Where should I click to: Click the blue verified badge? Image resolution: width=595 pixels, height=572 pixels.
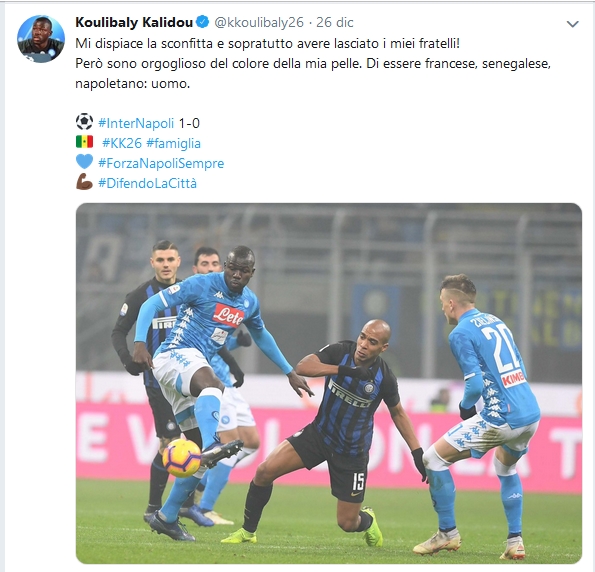203,22
